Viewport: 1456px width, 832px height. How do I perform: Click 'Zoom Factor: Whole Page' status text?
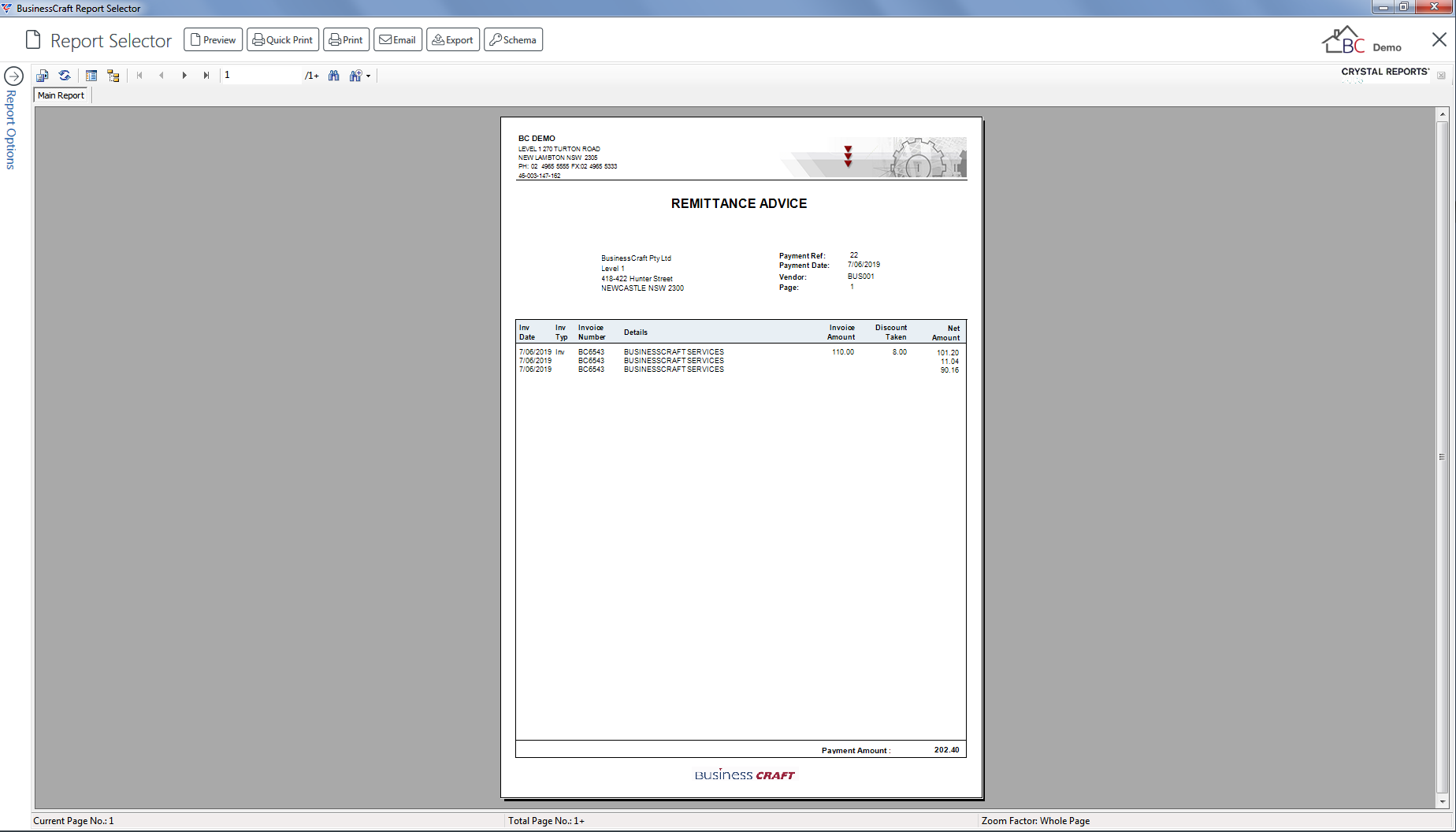(1035, 821)
